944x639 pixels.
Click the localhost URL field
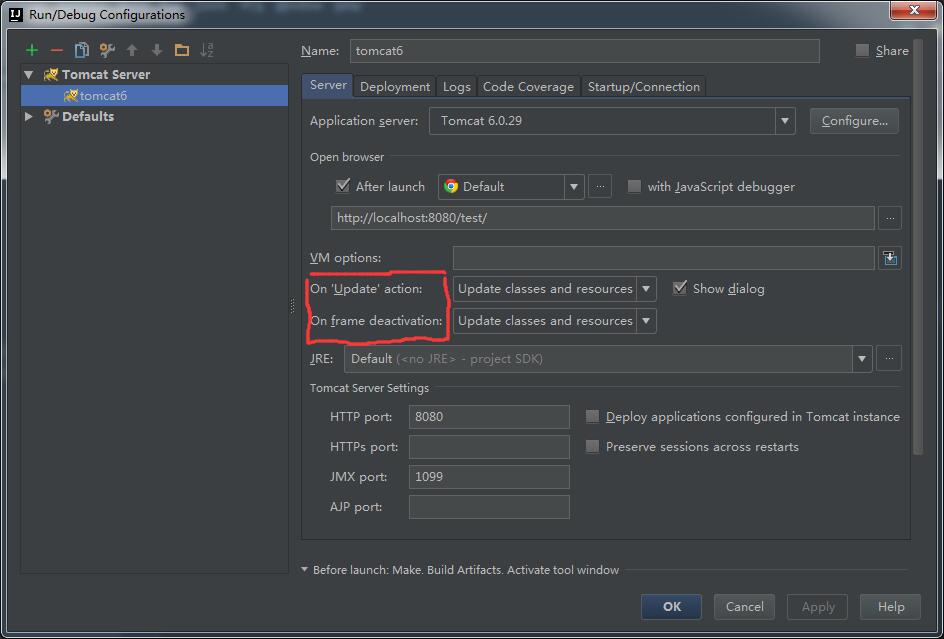pyautogui.click(x=603, y=218)
